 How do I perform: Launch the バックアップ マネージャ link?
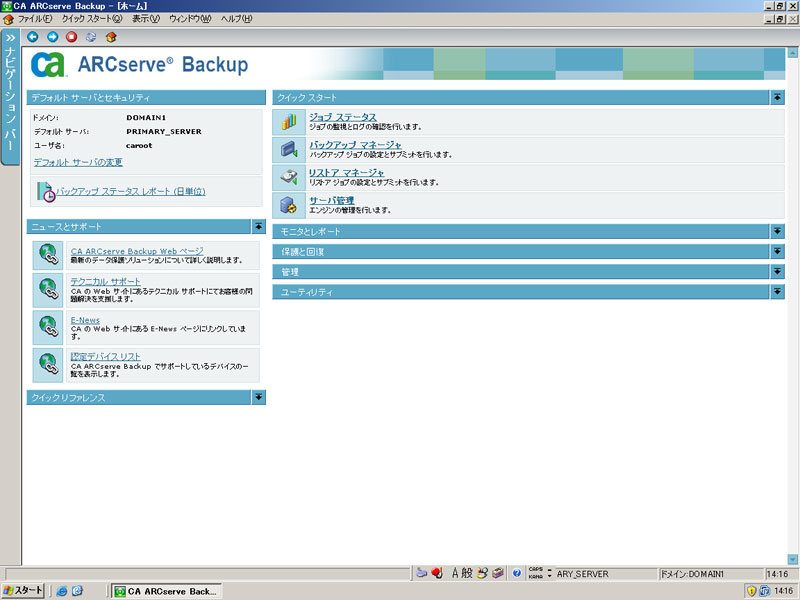pos(355,145)
